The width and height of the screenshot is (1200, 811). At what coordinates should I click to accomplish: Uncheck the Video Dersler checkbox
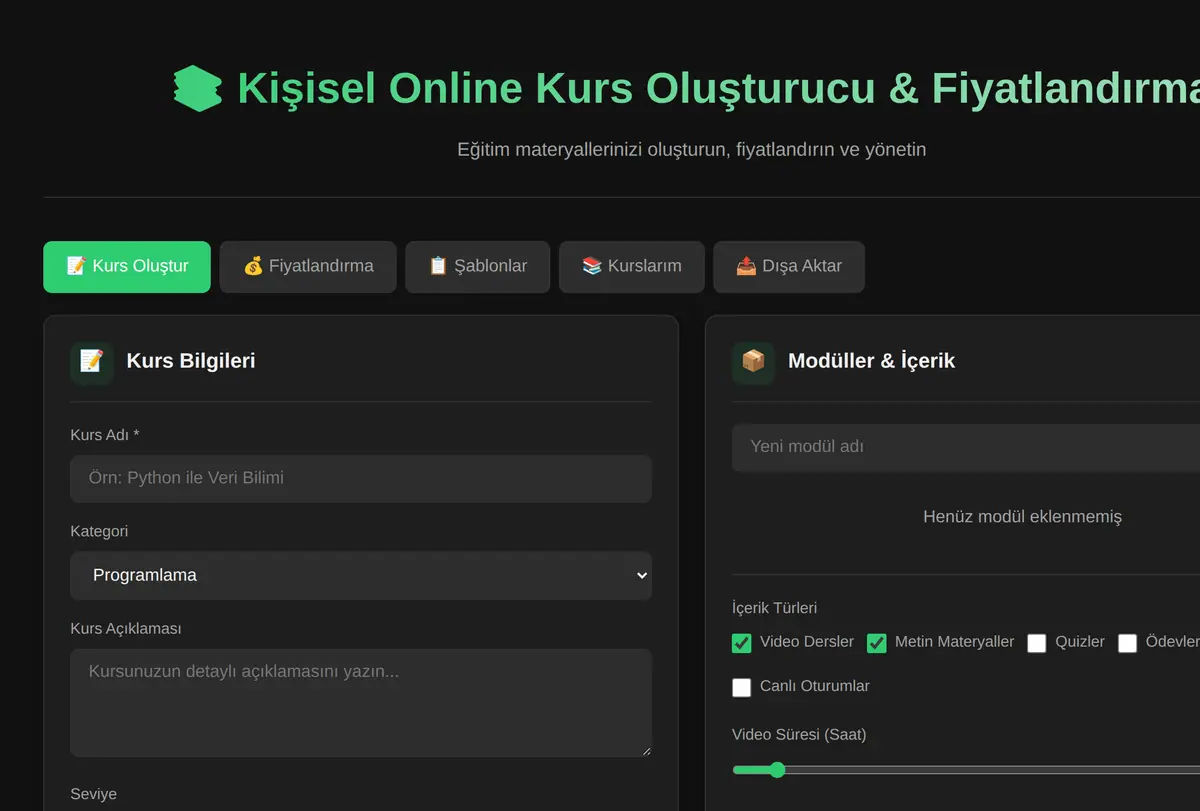tap(741, 643)
